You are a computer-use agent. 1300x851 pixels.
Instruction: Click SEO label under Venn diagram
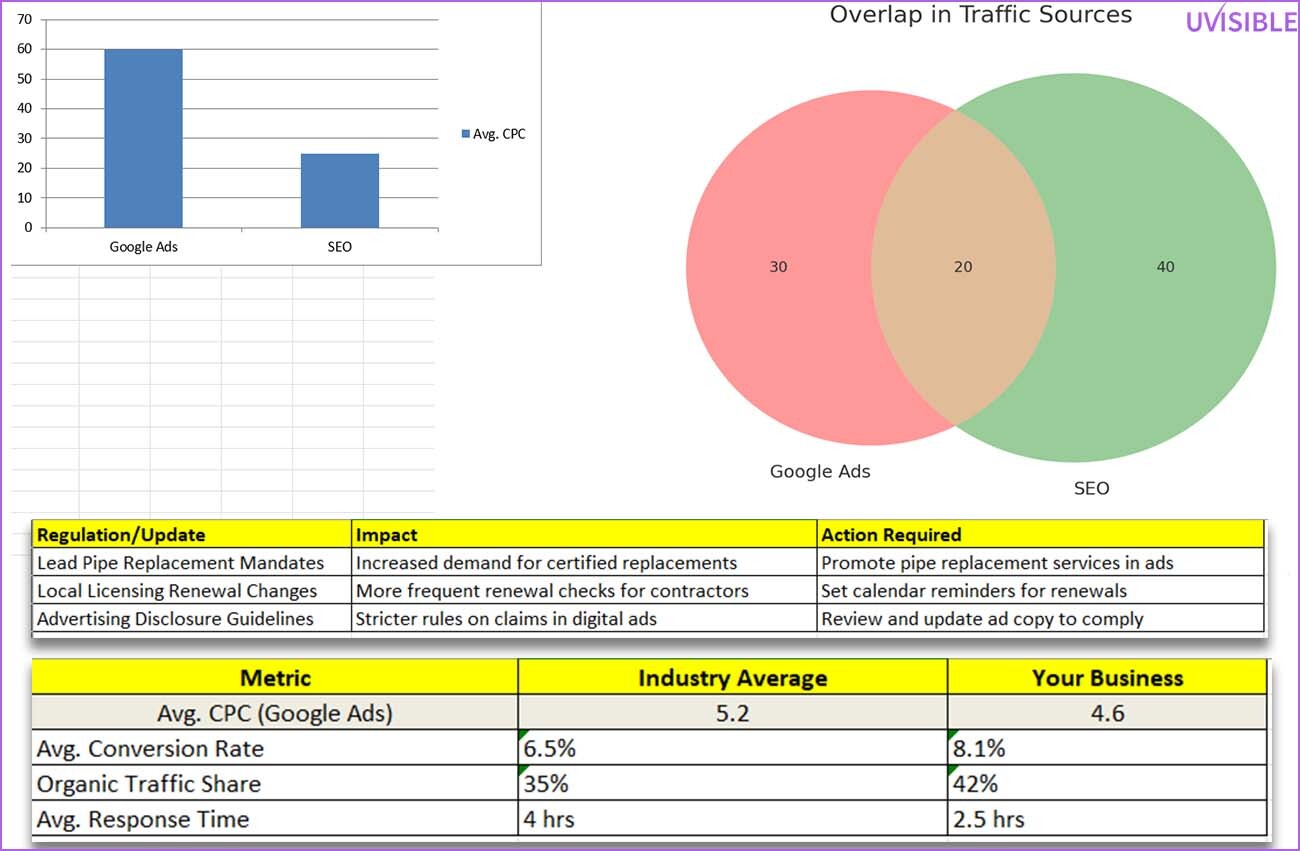pyautogui.click(x=1091, y=489)
